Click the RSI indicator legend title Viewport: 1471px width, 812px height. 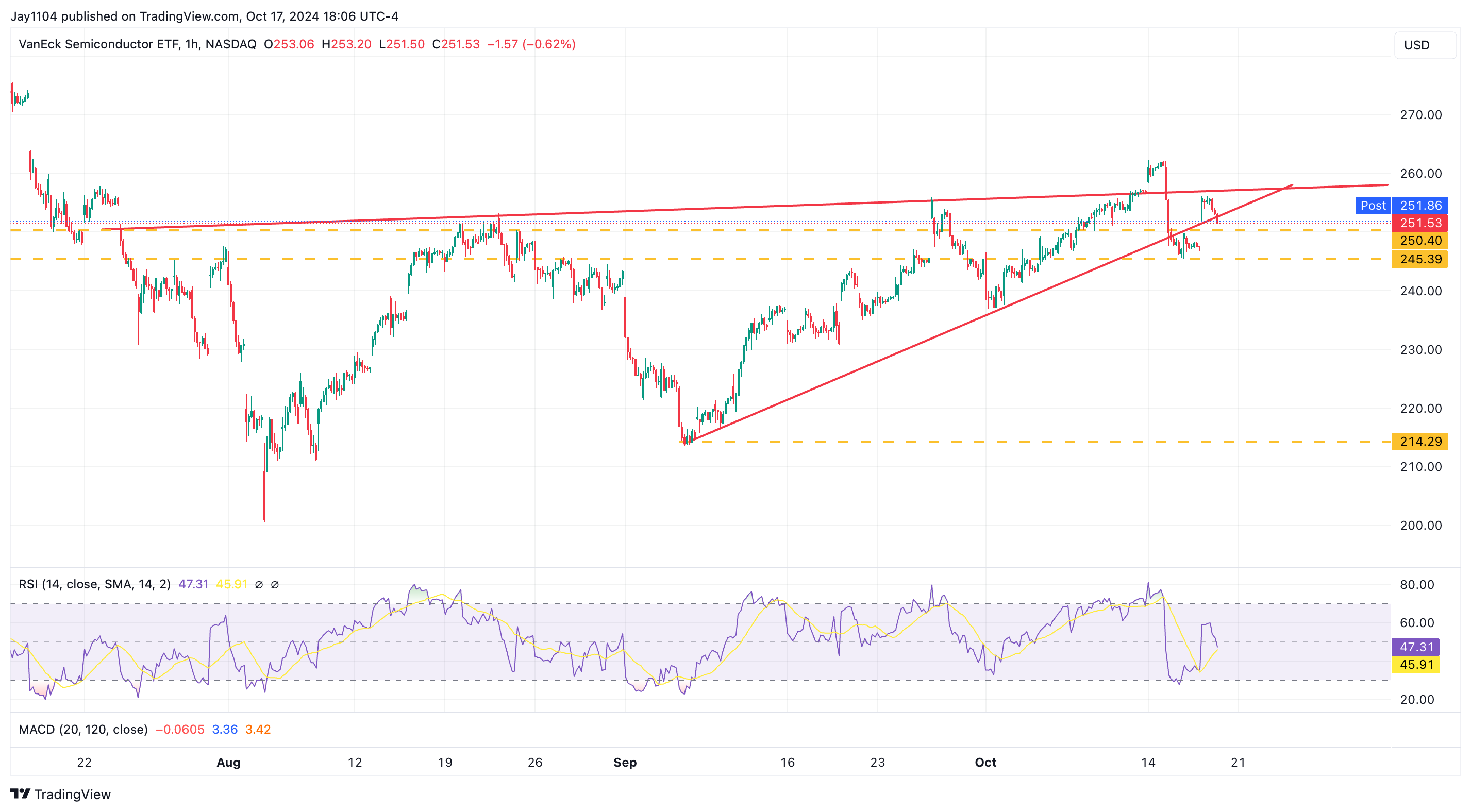[94, 584]
